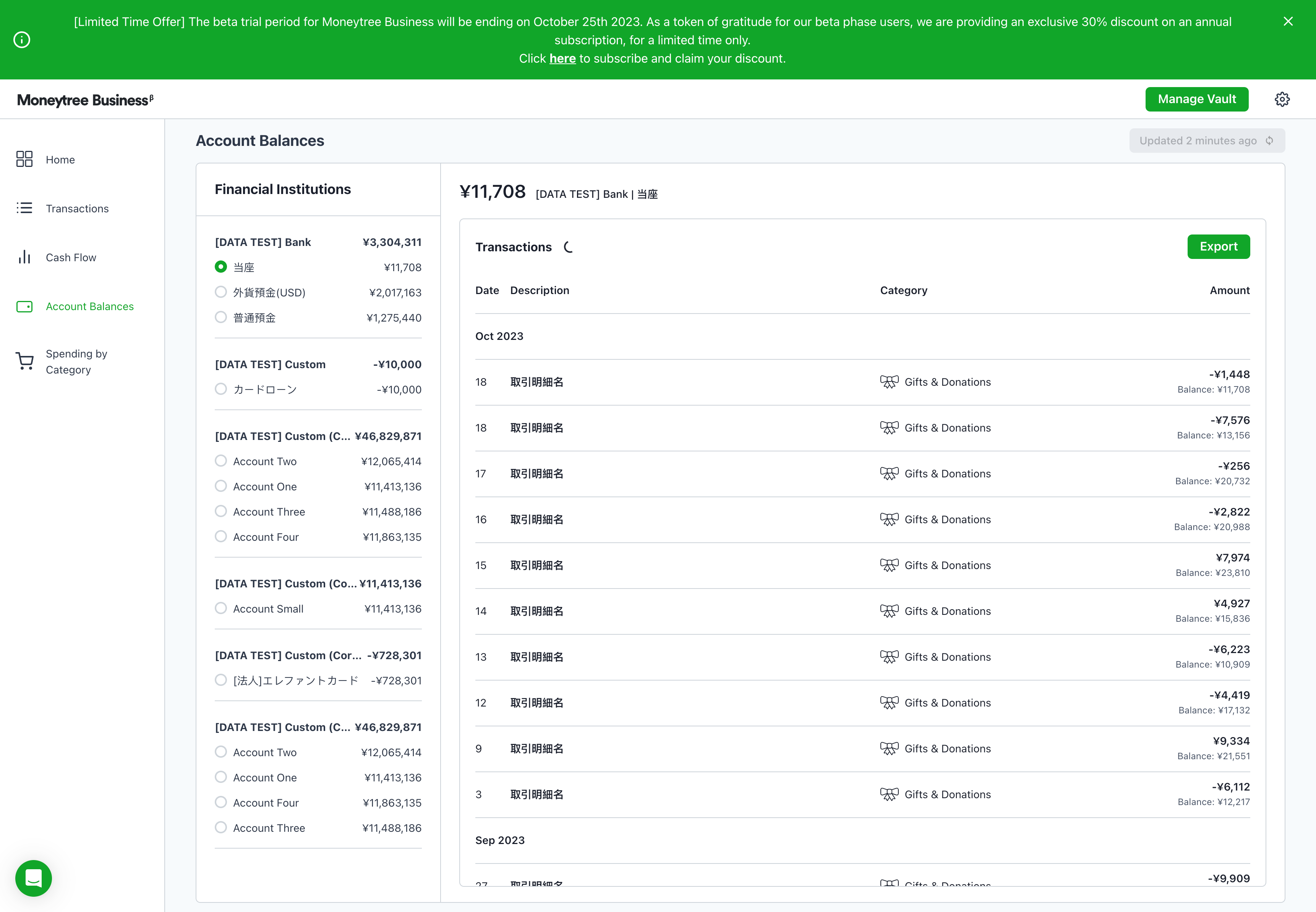Click Gifts & Donations icon for -¥4,419 row

pyautogui.click(x=889, y=702)
